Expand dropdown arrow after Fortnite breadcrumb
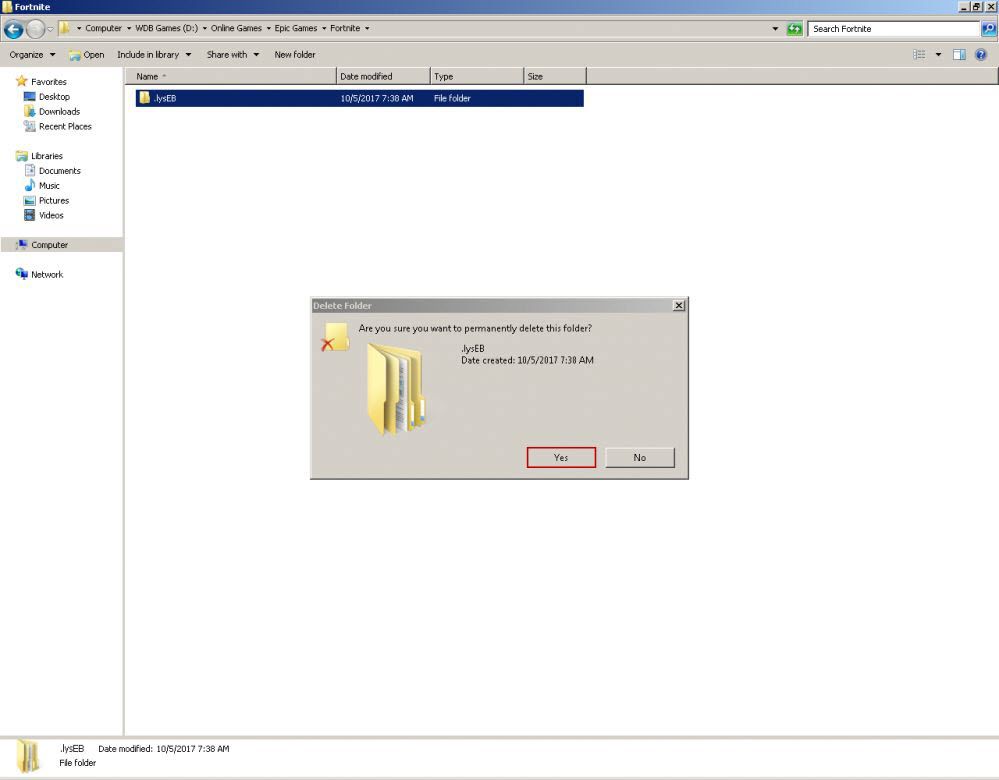This screenshot has height=780, width=999. point(367,29)
